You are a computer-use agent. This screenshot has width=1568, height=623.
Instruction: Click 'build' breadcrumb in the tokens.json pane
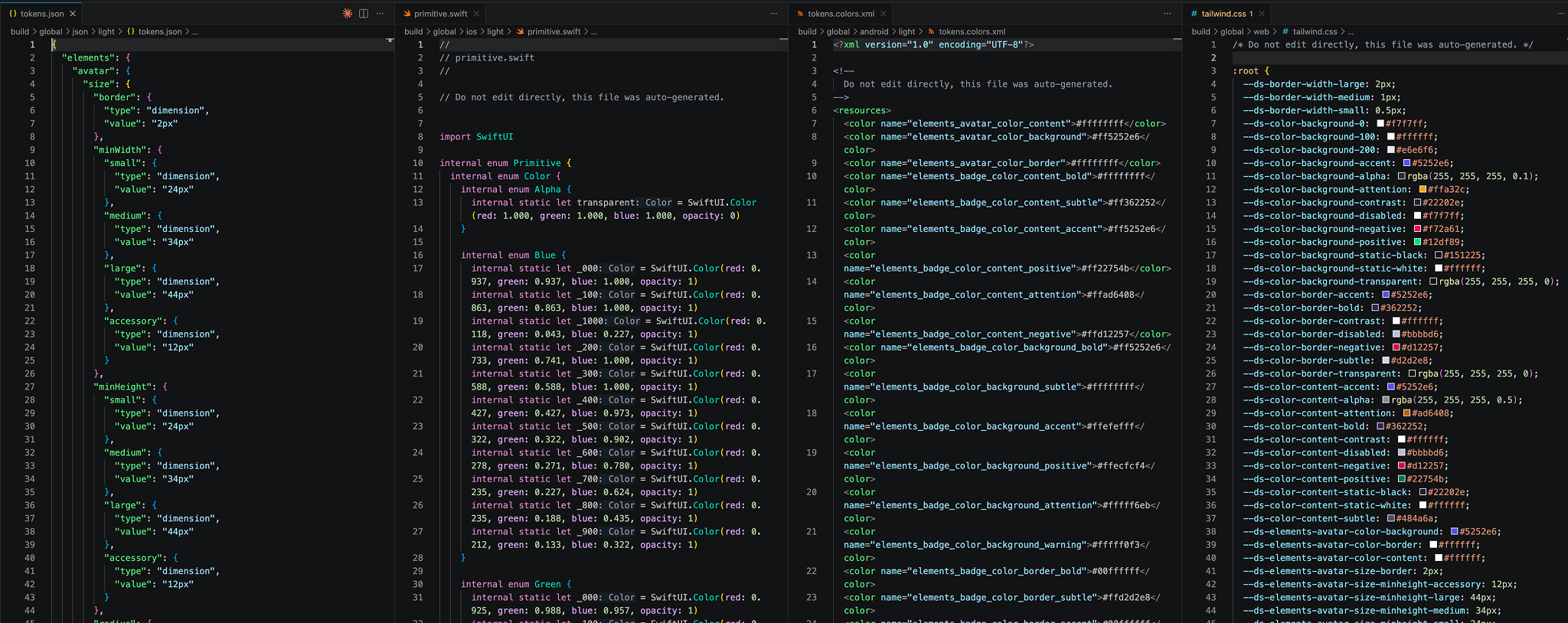pos(20,31)
